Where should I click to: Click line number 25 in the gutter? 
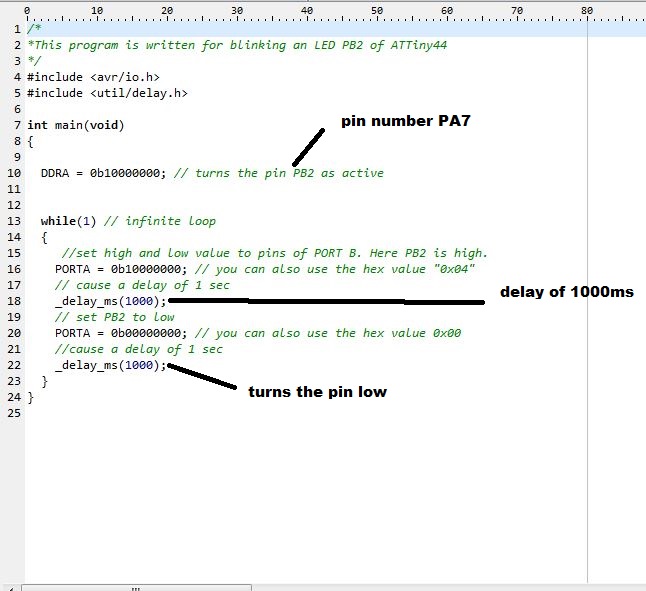[x=14, y=413]
